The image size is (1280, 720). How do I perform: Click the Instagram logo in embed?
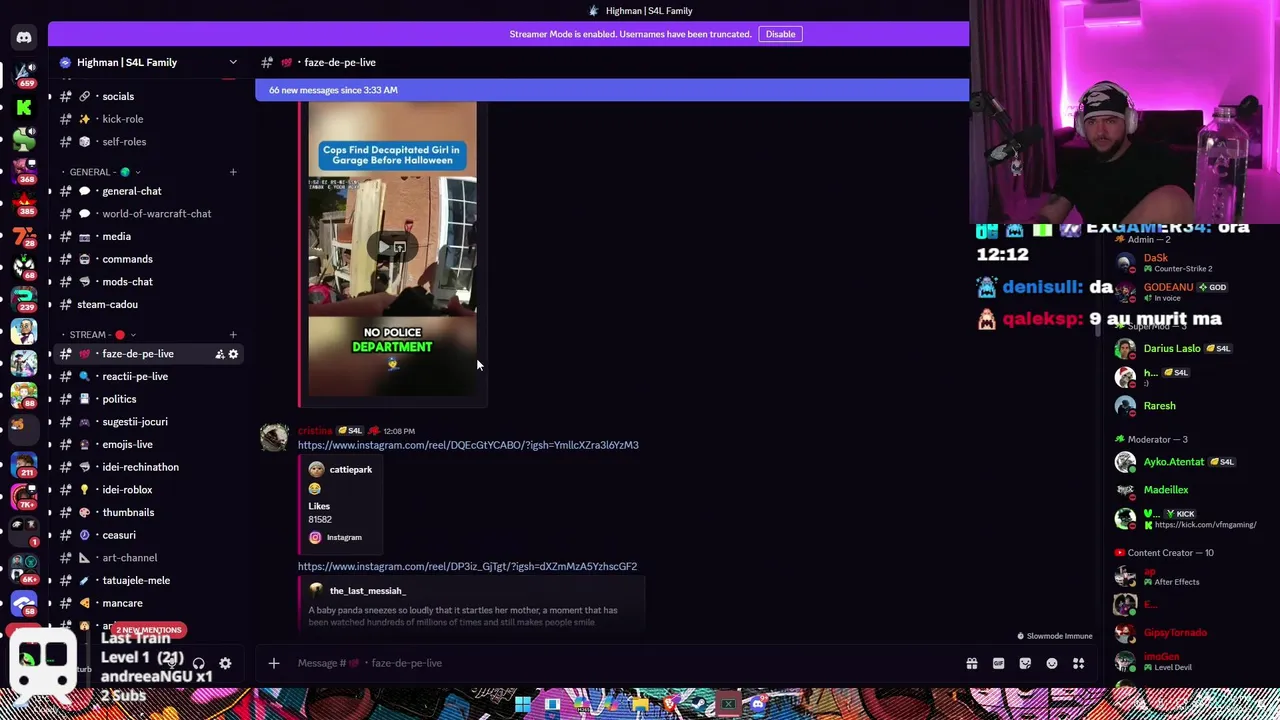315,538
